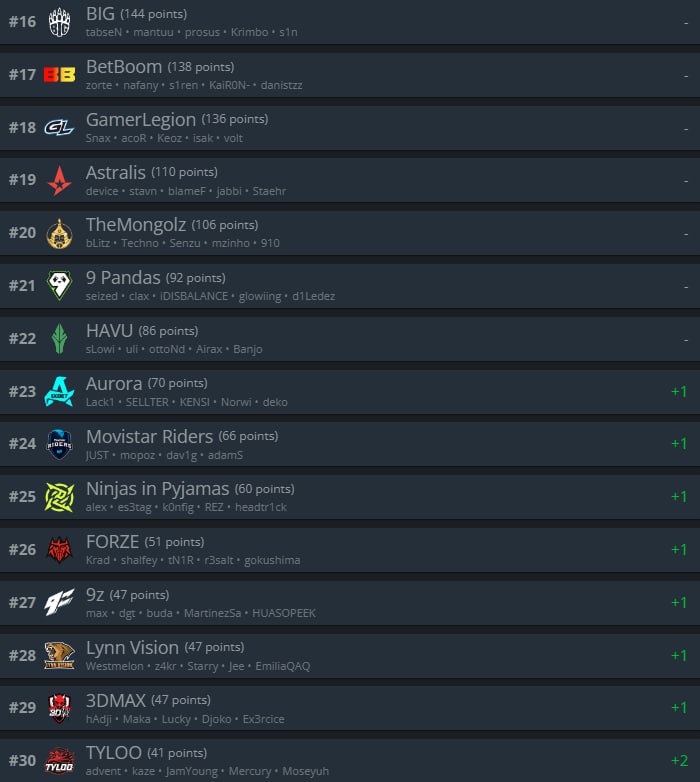Screen dimensions: 700x782
Task: Click the Ninjas in Pyjamas logo
Action: point(59,497)
